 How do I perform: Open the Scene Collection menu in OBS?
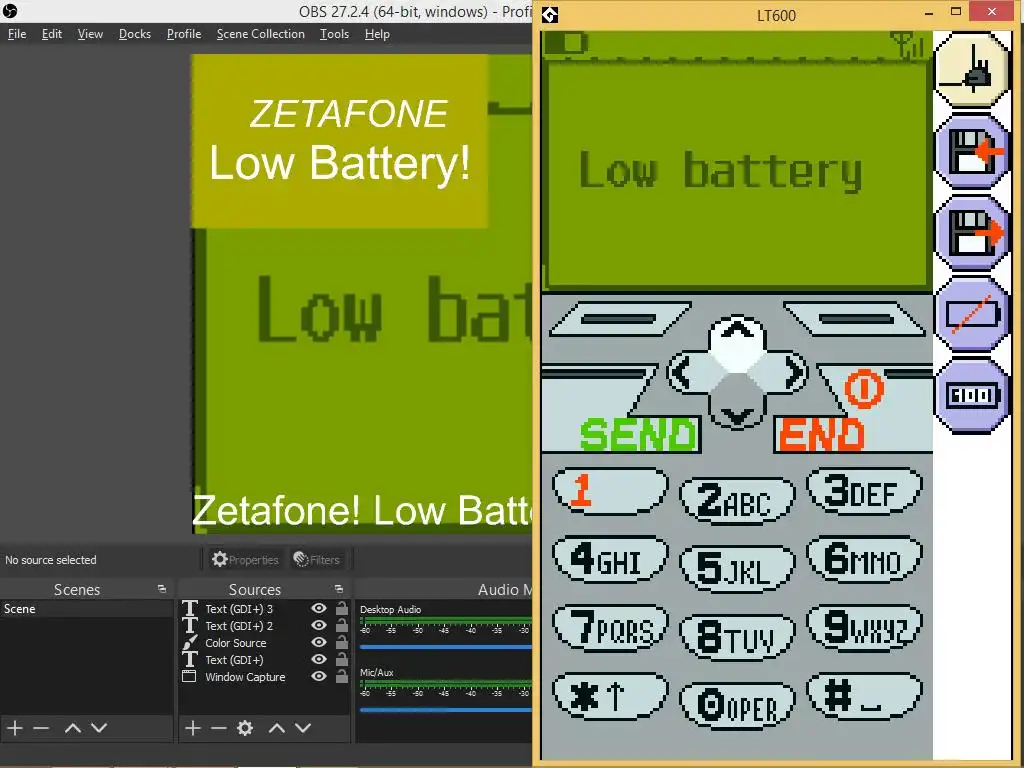[x=261, y=34]
